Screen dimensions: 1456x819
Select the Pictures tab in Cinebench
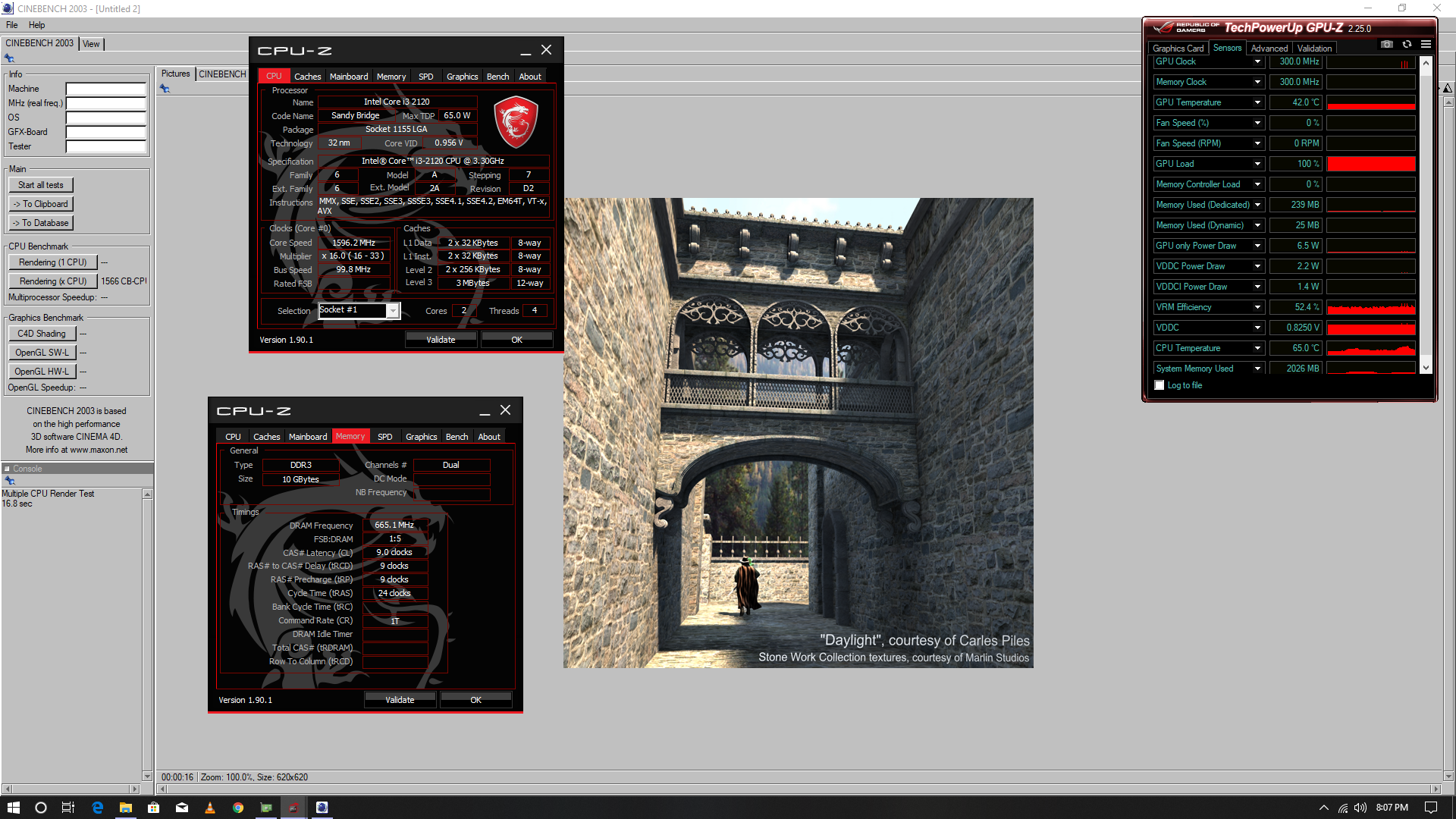pyautogui.click(x=176, y=74)
